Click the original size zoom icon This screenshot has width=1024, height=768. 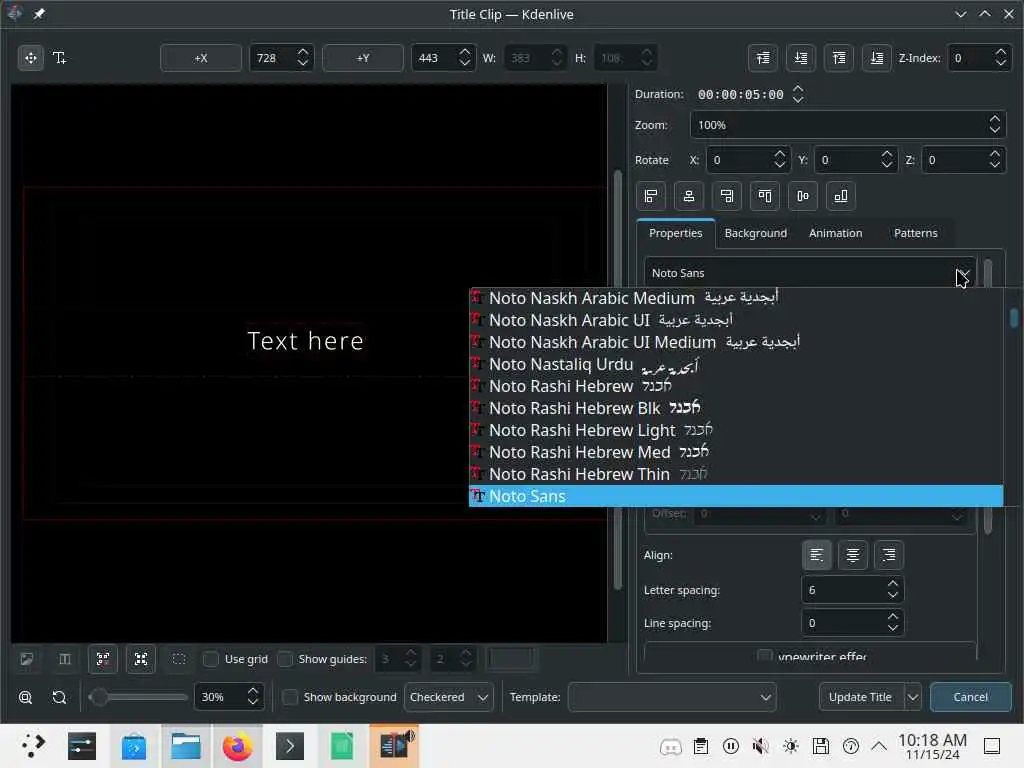coord(59,697)
